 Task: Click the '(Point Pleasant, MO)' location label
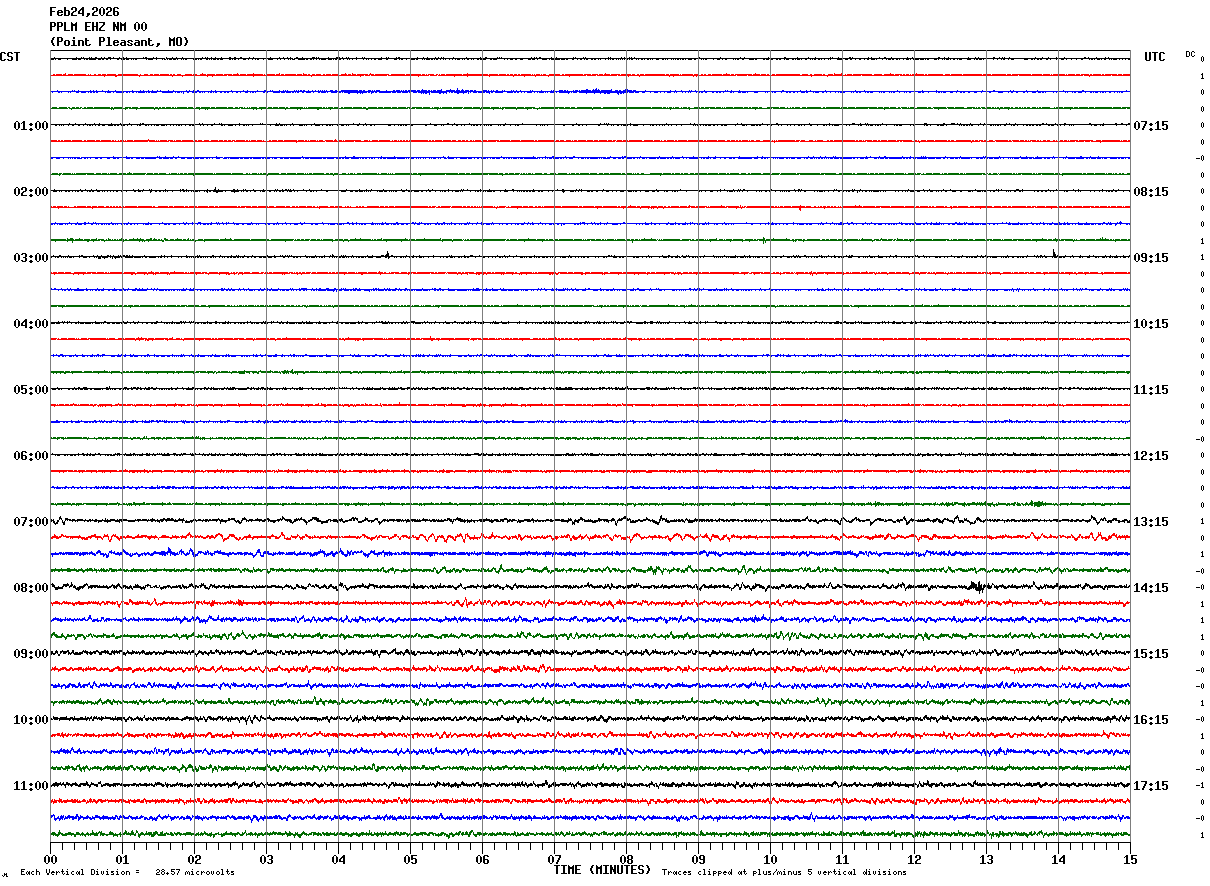coord(119,42)
